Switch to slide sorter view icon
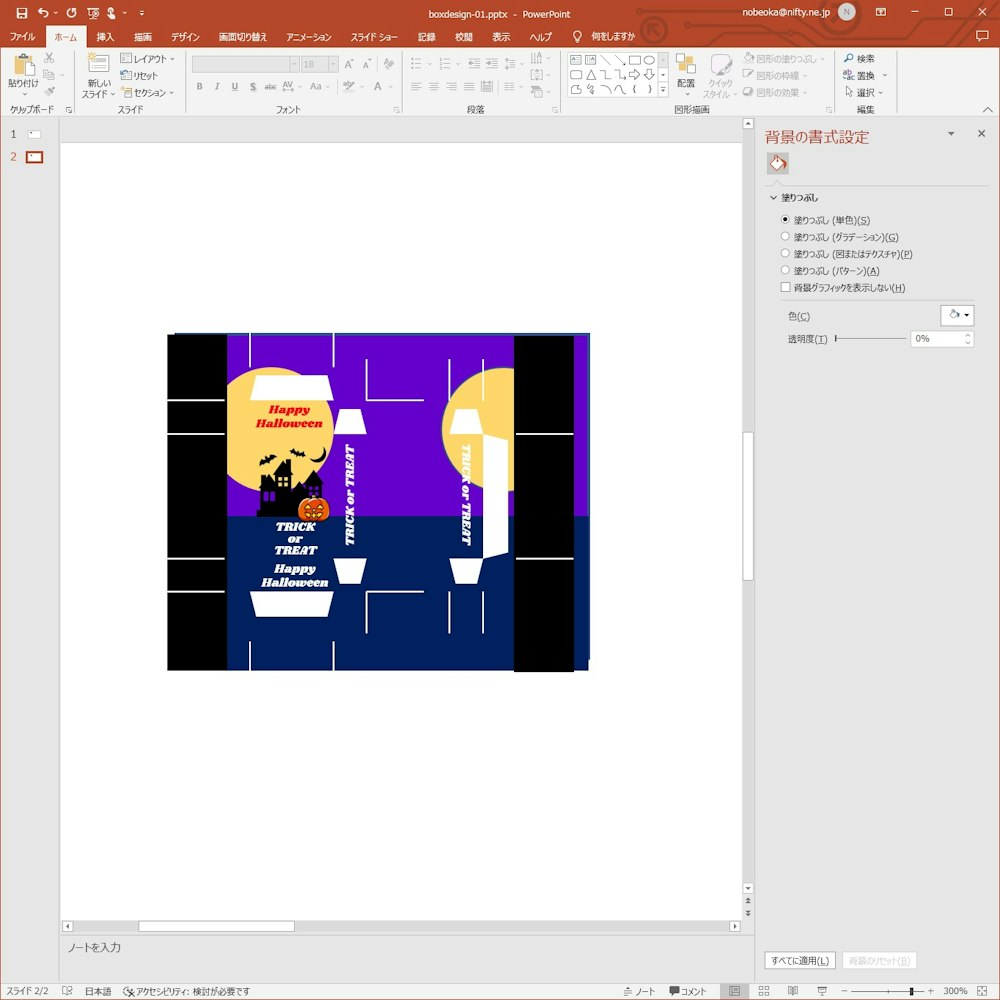Screen dimensions: 1000x1000 click(x=763, y=991)
